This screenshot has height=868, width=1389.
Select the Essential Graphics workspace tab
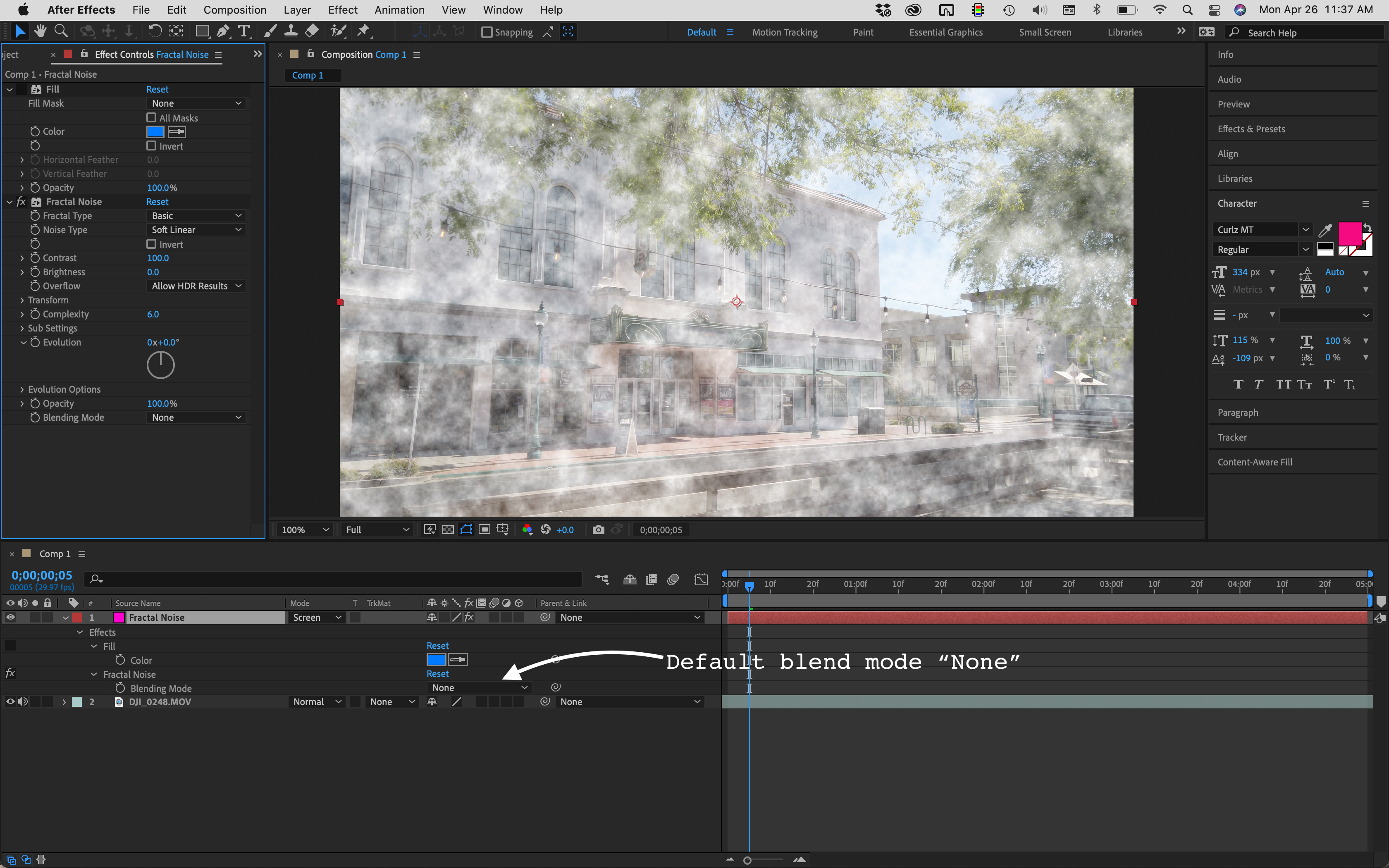[x=945, y=32]
